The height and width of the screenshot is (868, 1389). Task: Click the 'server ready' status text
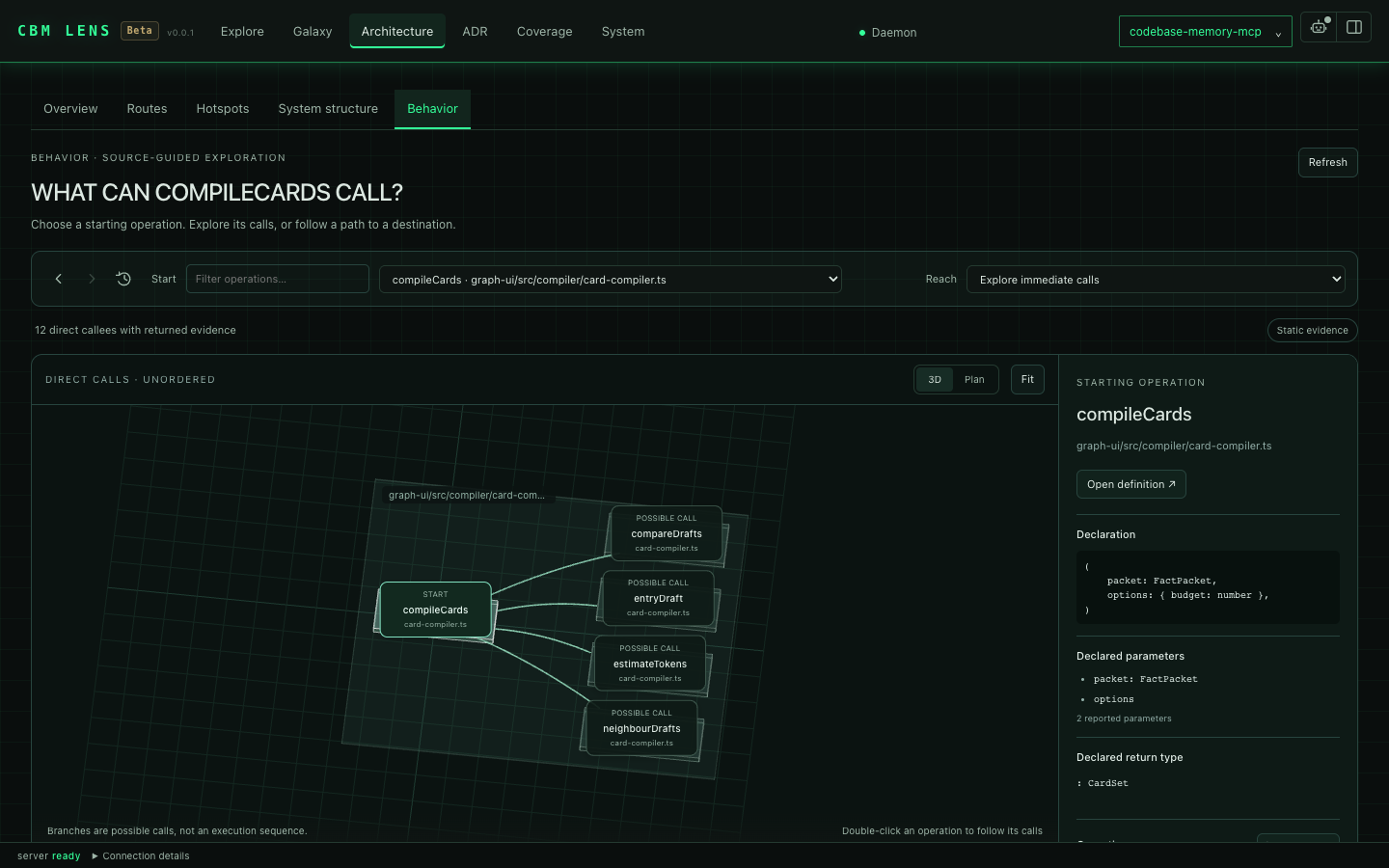pos(49,855)
